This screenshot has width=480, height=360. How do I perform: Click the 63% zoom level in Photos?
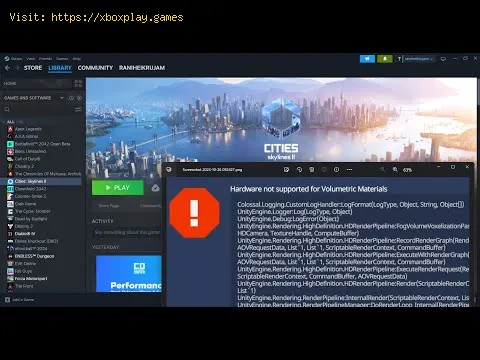(407, 170)
